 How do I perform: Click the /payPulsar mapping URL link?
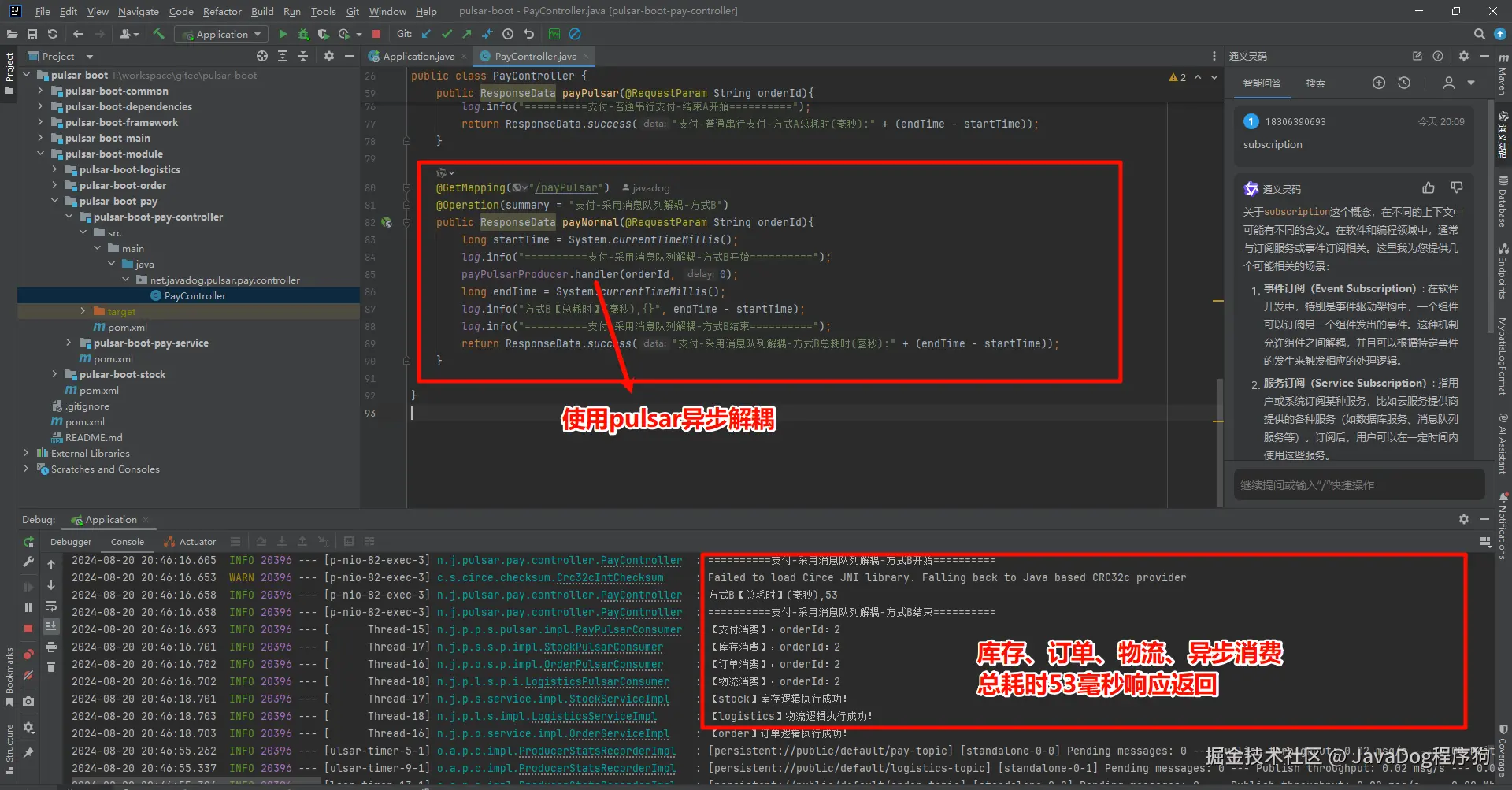click(x=565, y=187)
